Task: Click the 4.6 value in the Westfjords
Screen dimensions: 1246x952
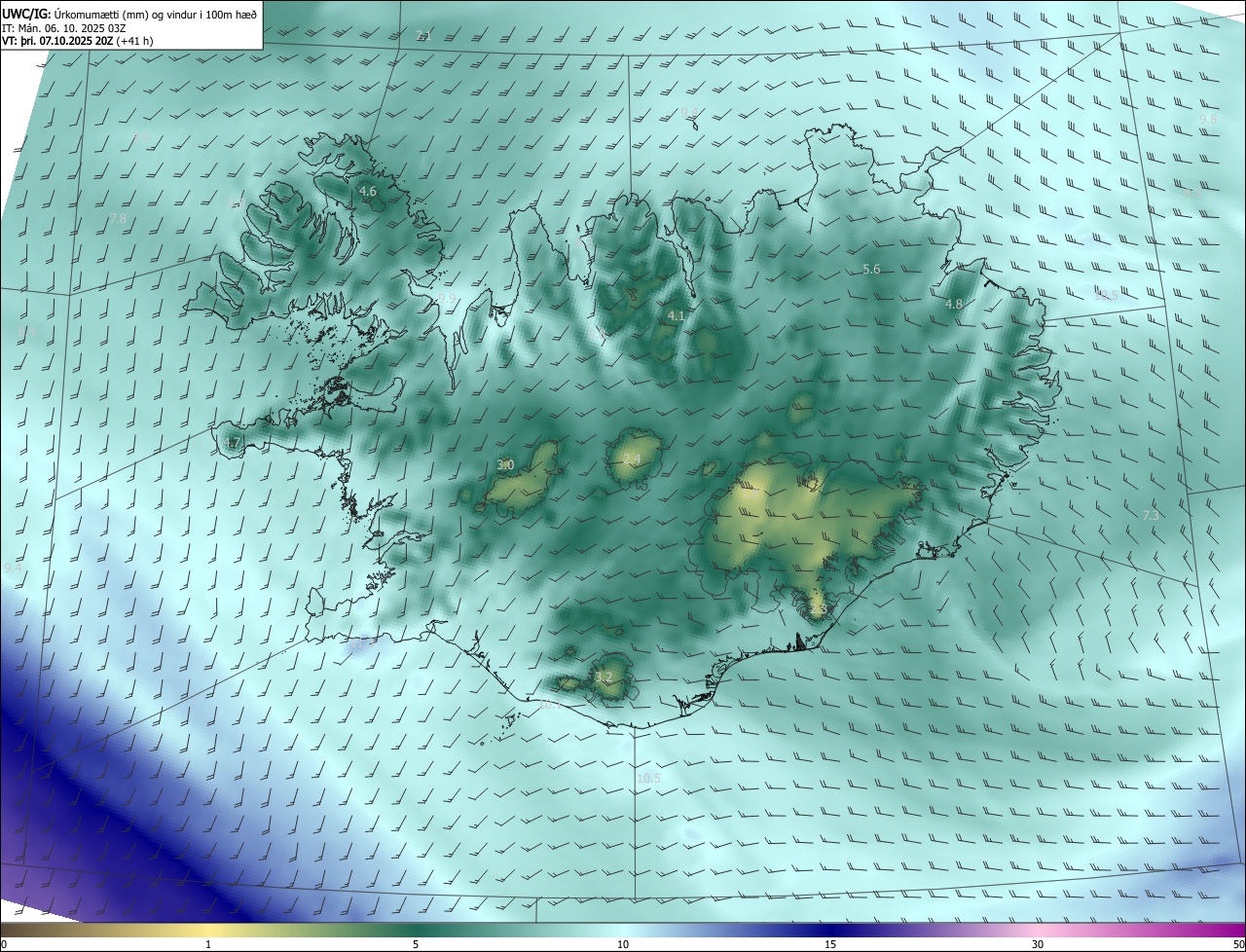Action: tap(368, 192)
